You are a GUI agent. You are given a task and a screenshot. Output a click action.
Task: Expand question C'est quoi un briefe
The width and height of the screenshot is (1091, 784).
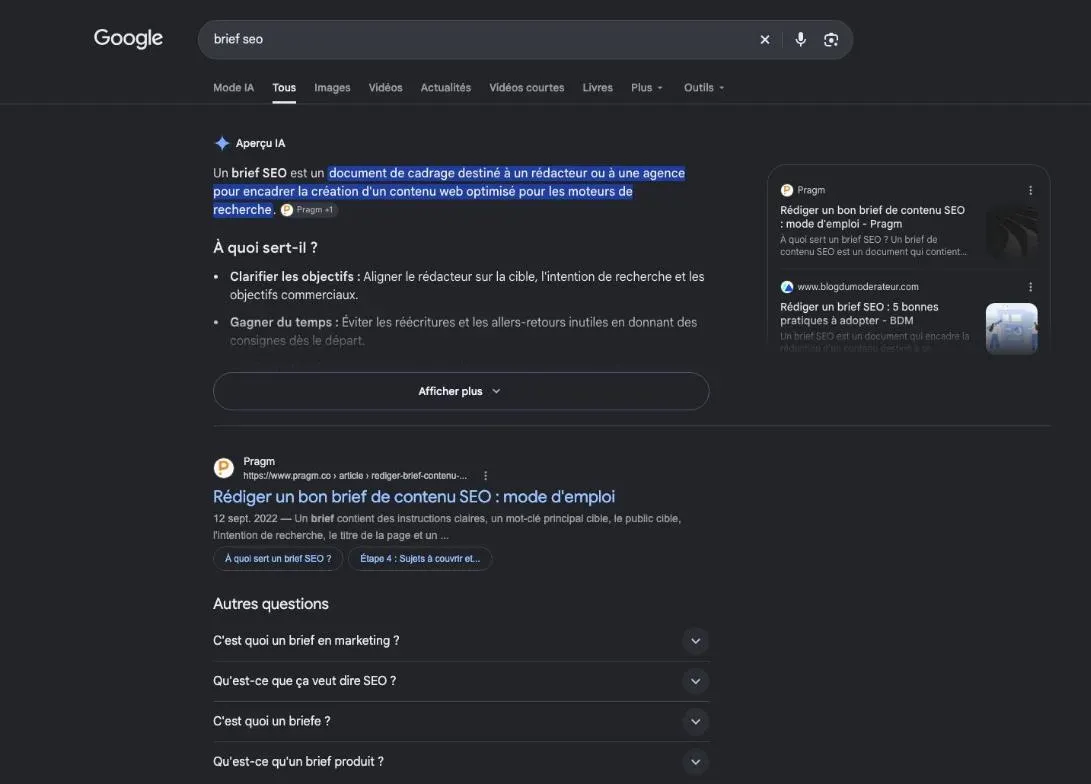[461, 721]
